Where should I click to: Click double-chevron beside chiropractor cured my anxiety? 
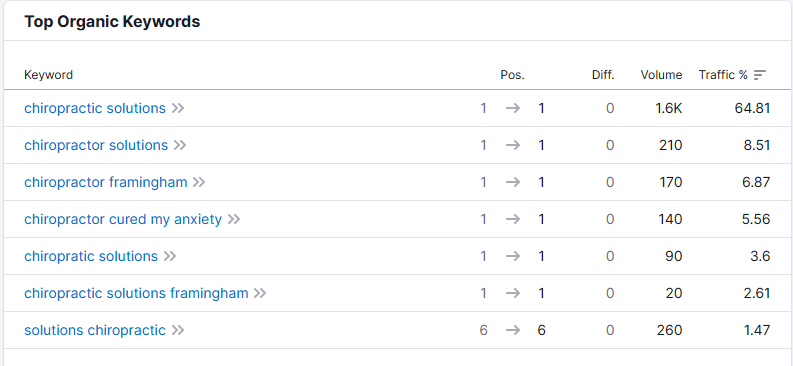pyautogui.click(x=234, y=219)
